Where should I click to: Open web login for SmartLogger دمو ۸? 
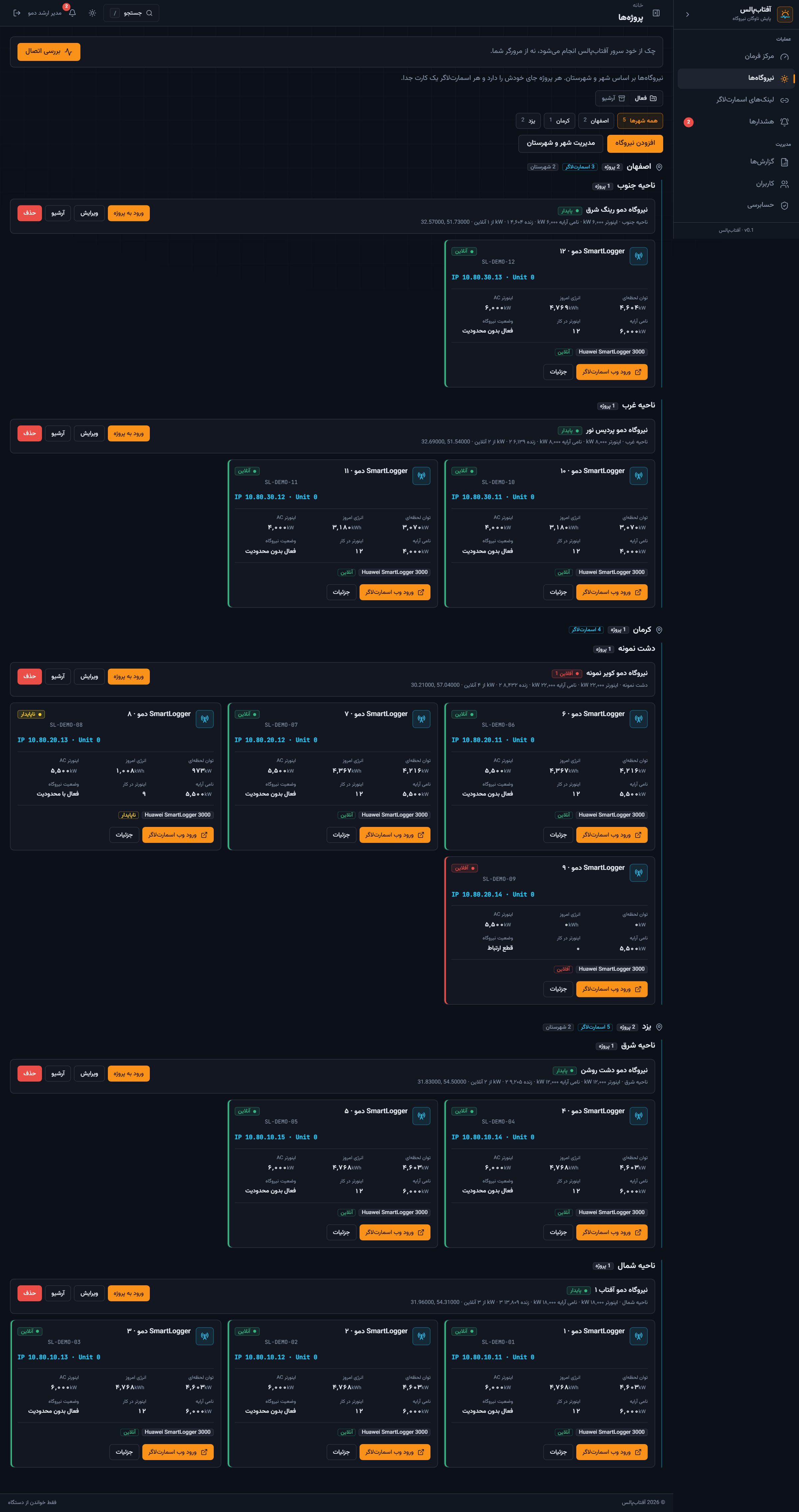click(x=178, y=835)
